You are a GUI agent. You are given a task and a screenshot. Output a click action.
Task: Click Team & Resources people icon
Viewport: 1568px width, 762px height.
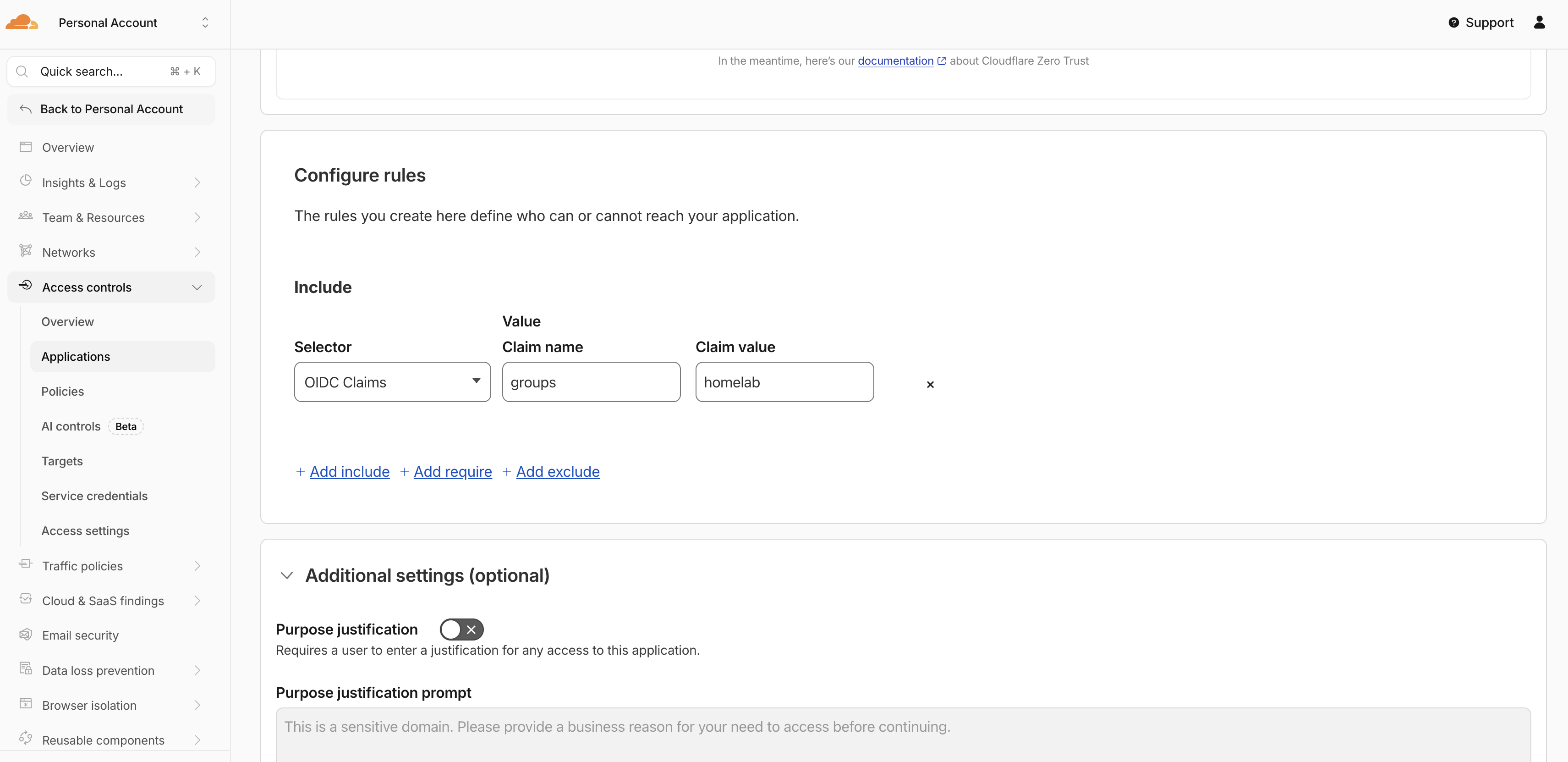click(x=26, y=215)
